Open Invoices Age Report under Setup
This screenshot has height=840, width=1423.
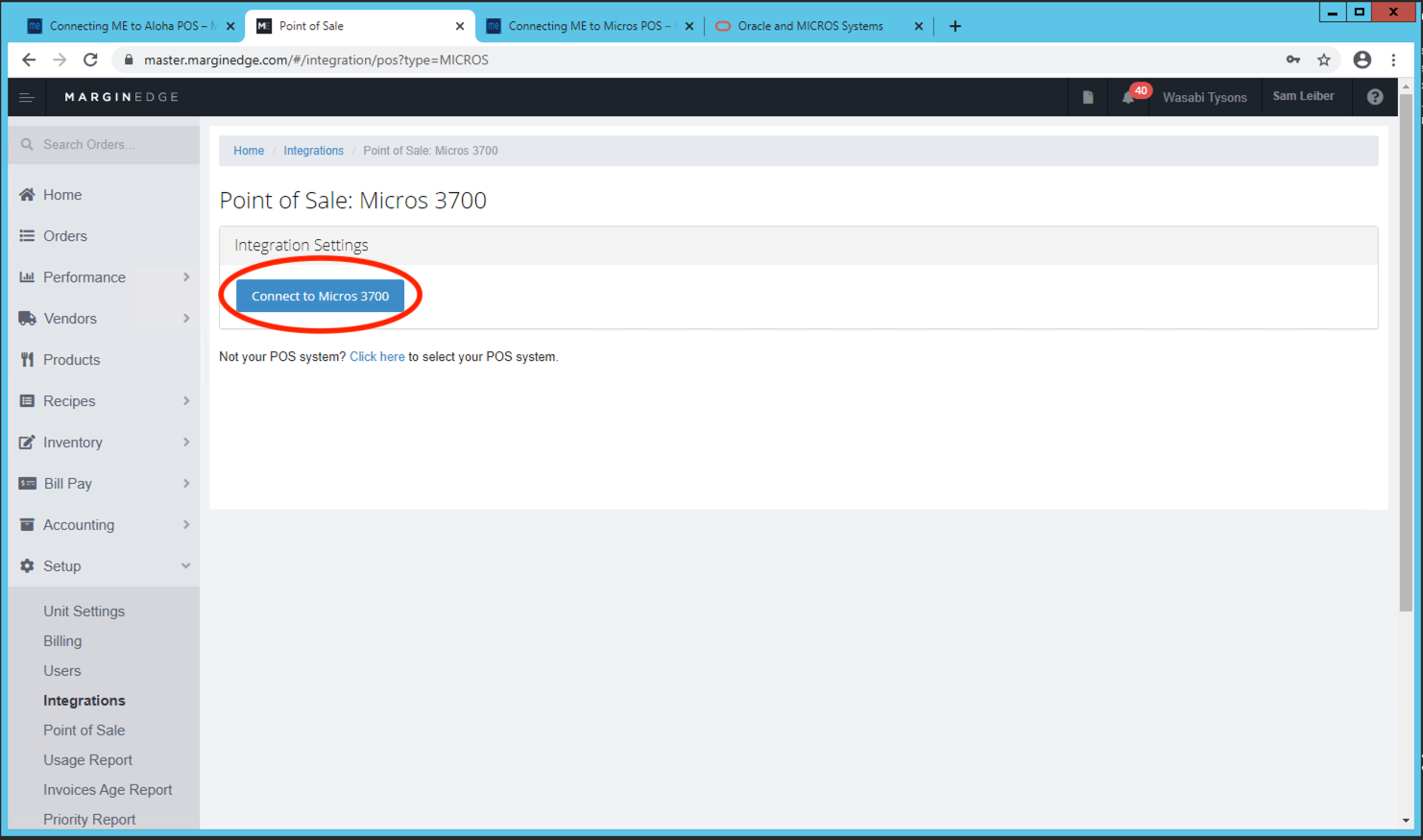(108, 790)
